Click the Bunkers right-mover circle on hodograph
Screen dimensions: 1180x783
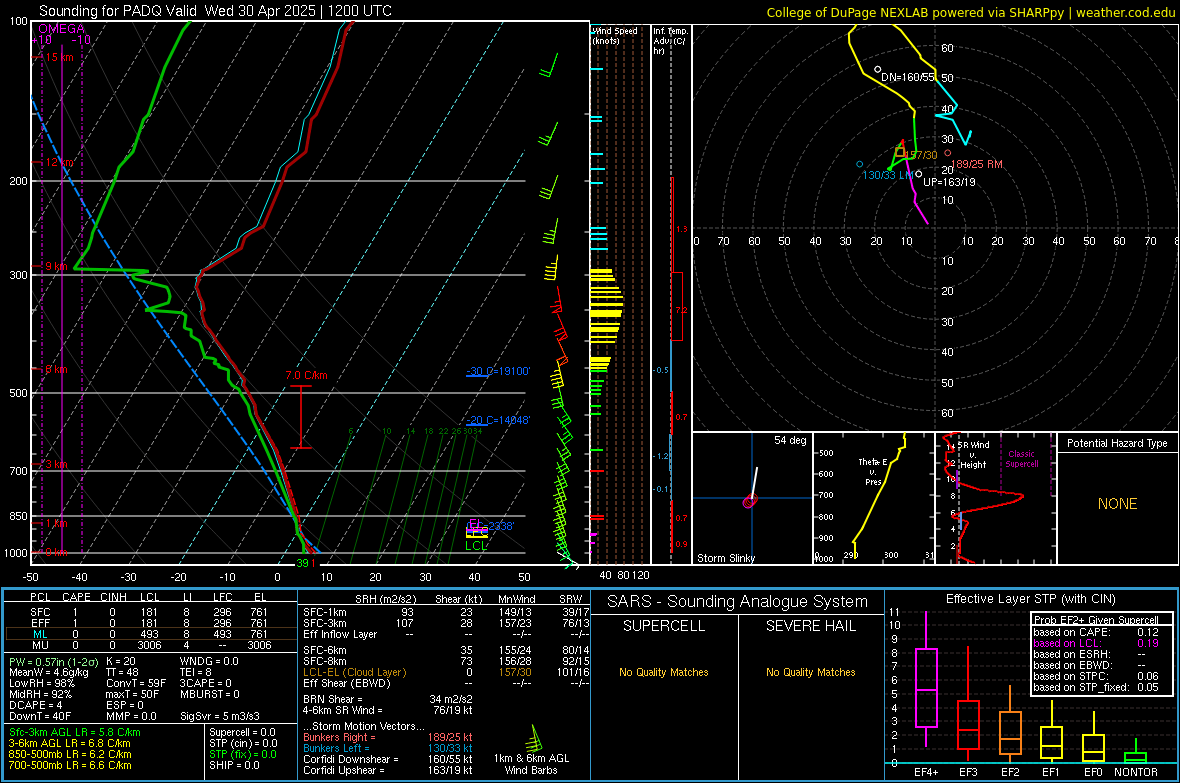click(947, 153)
